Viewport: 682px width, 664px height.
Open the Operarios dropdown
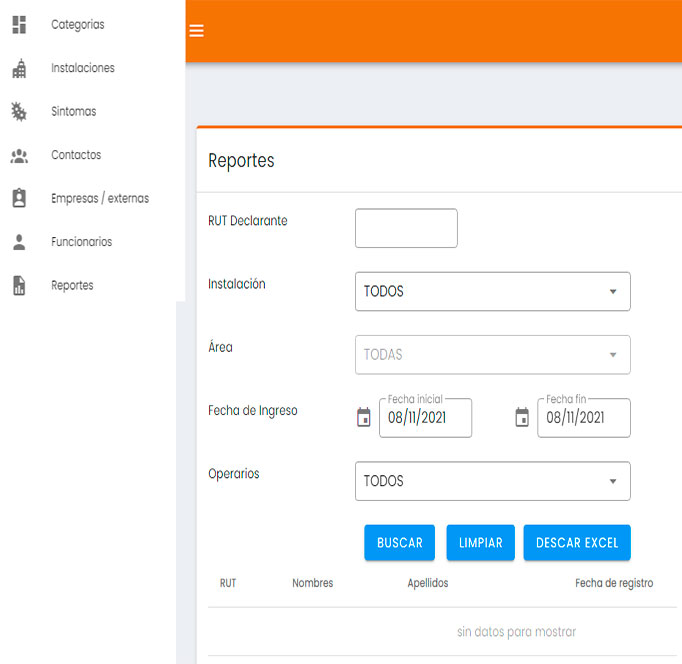click(492, 481)
